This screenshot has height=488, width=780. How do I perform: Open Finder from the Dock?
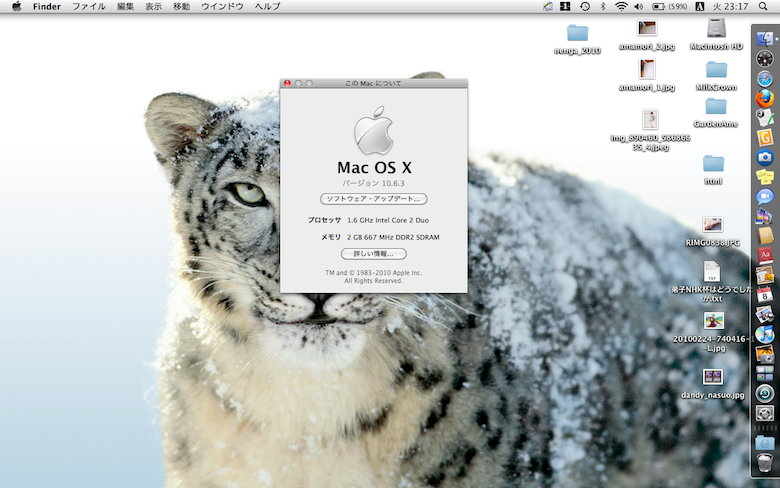point(765,39)
